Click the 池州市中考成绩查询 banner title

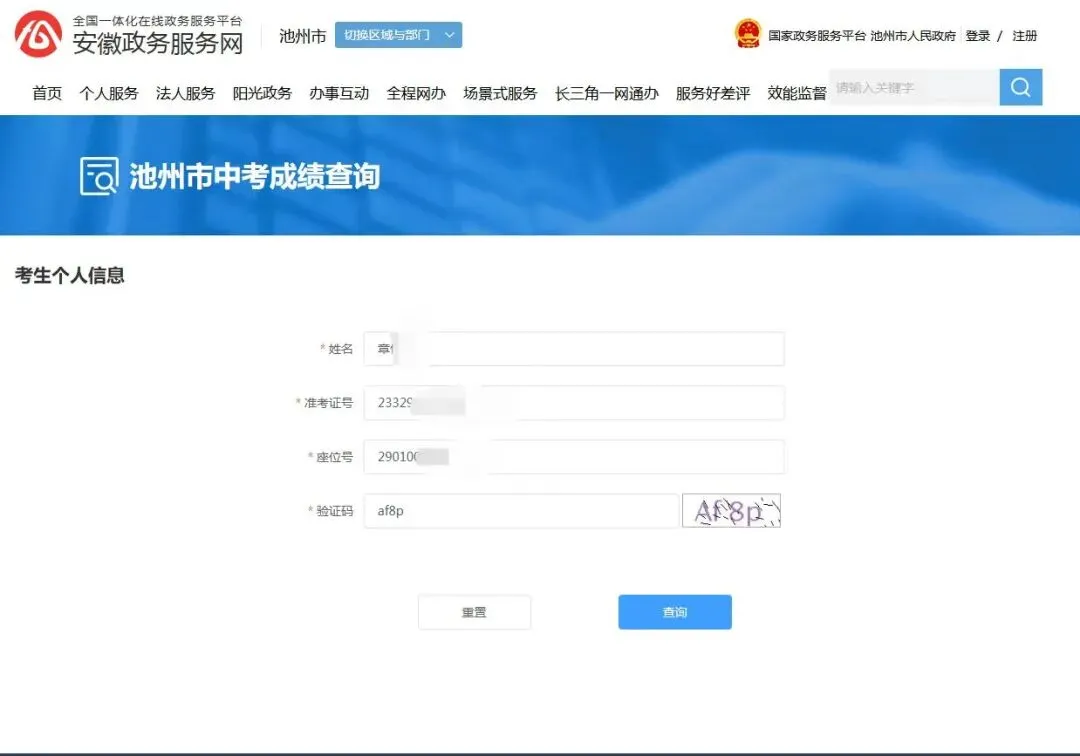(x=255, y=176)
